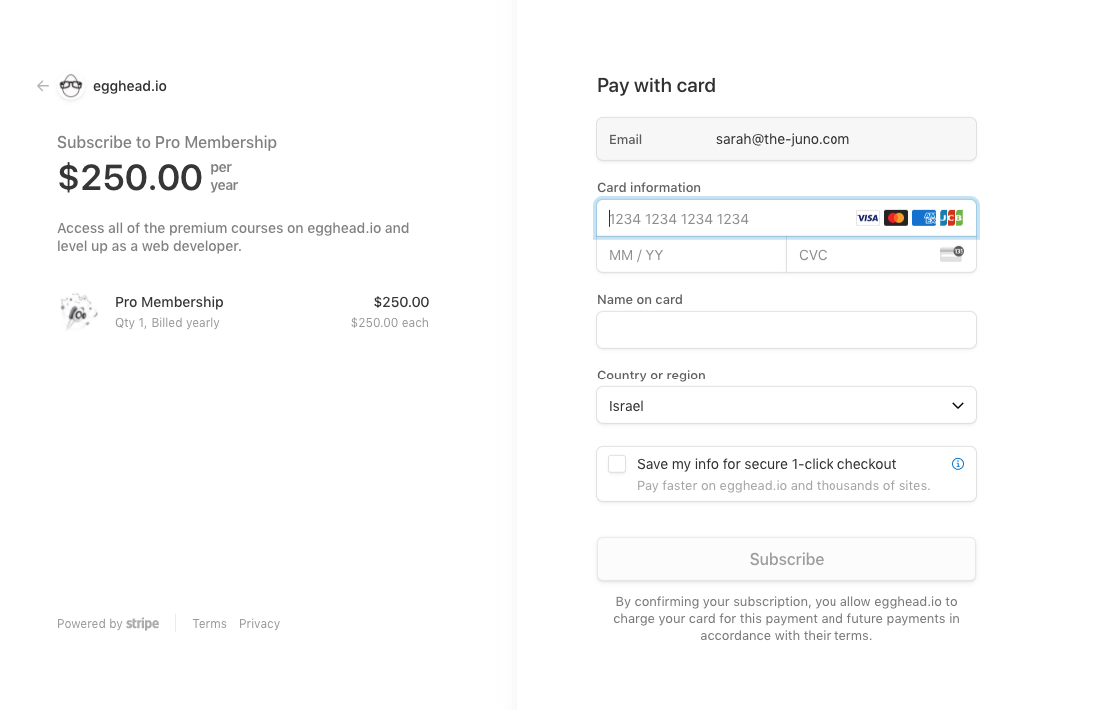This screenshot has height=710, width=1115.
Task: Click the American Express icon
Action: click(923, 218)
